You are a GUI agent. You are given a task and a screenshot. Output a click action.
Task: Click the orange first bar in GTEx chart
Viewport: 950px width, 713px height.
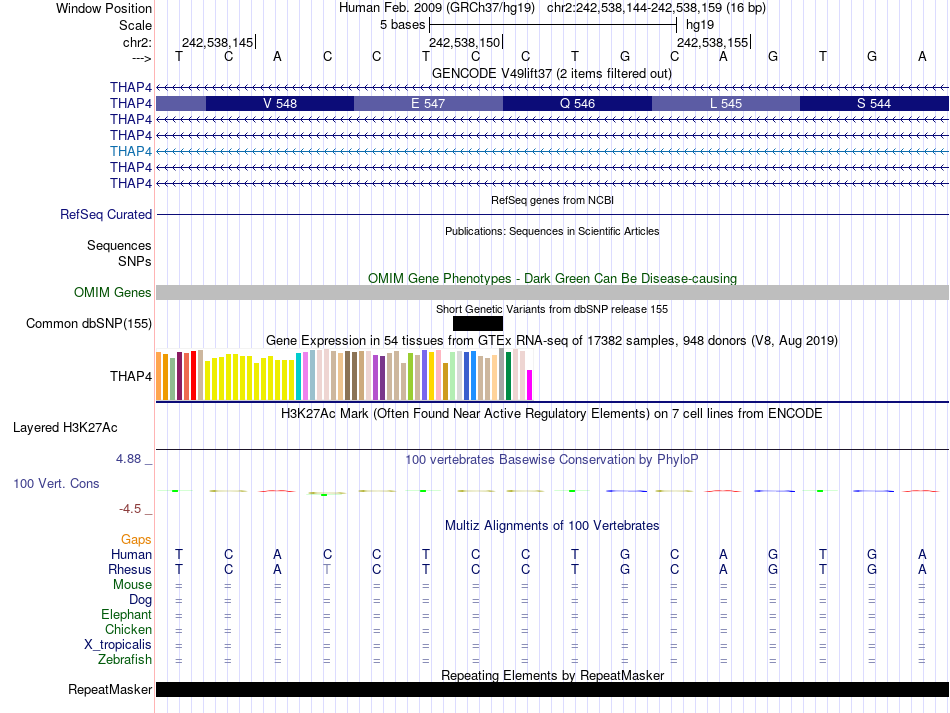[159, 376]
